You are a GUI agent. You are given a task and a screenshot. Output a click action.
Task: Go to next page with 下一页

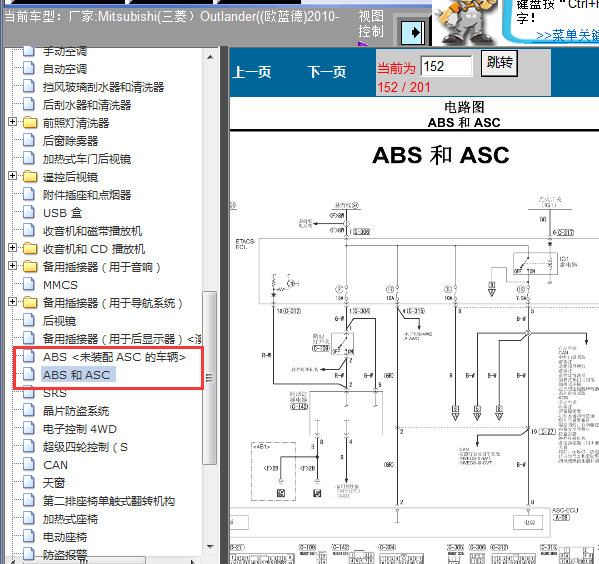[x=327, y=72]
